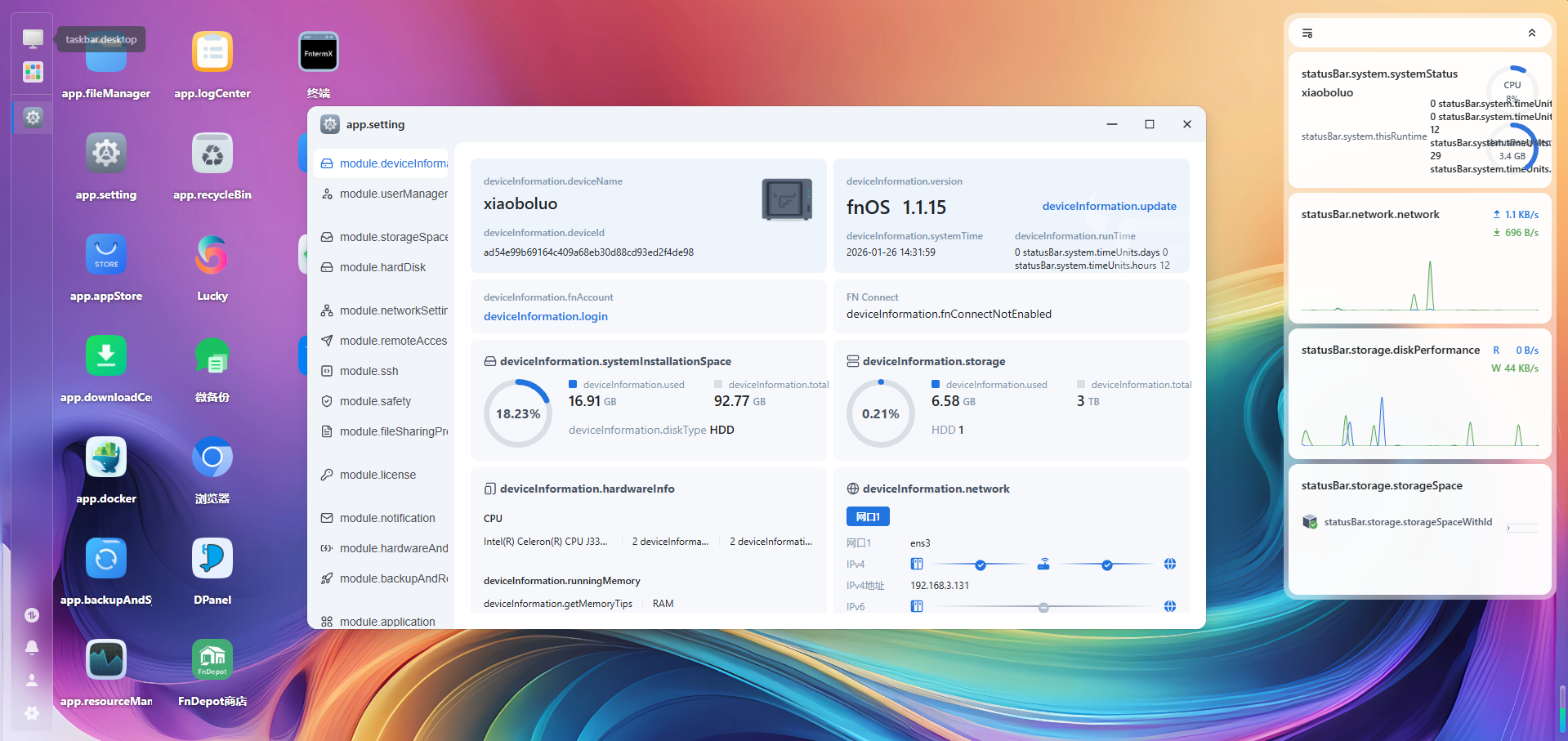Launch the Lucky app icon
The height and width of the screenshot is (741, 1568).
pos(212,254)
